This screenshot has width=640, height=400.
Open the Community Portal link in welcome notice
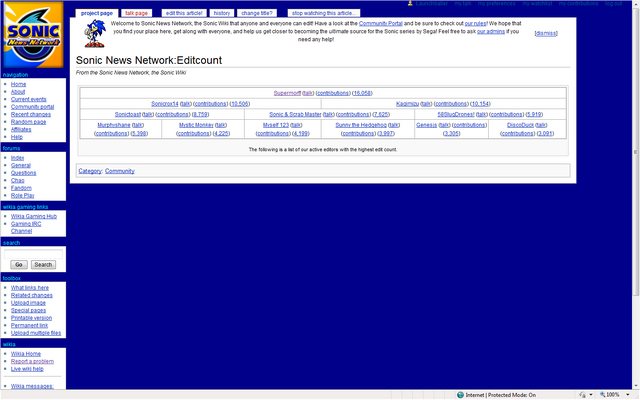380,24
